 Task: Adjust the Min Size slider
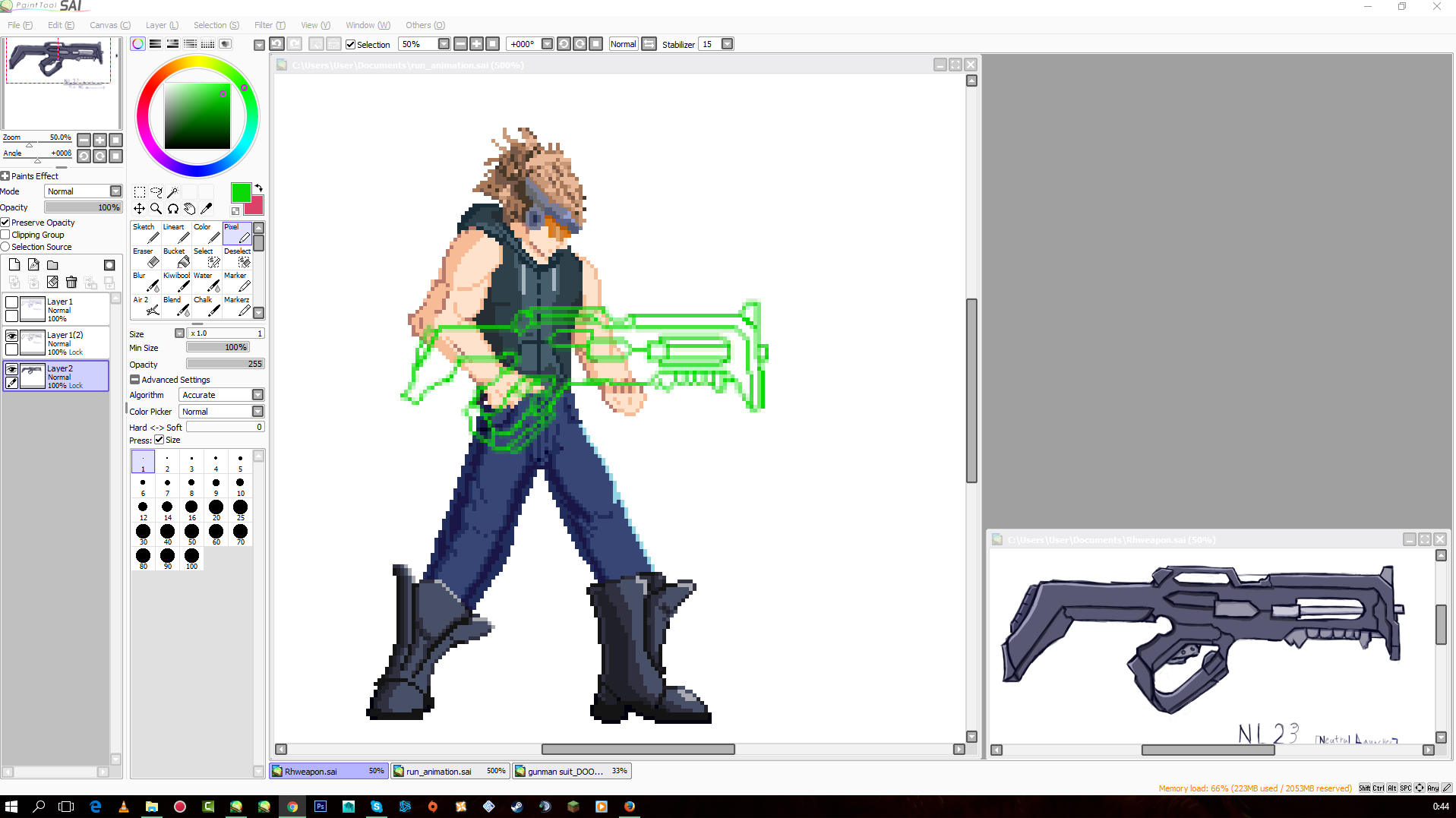(x=218, y=348)
